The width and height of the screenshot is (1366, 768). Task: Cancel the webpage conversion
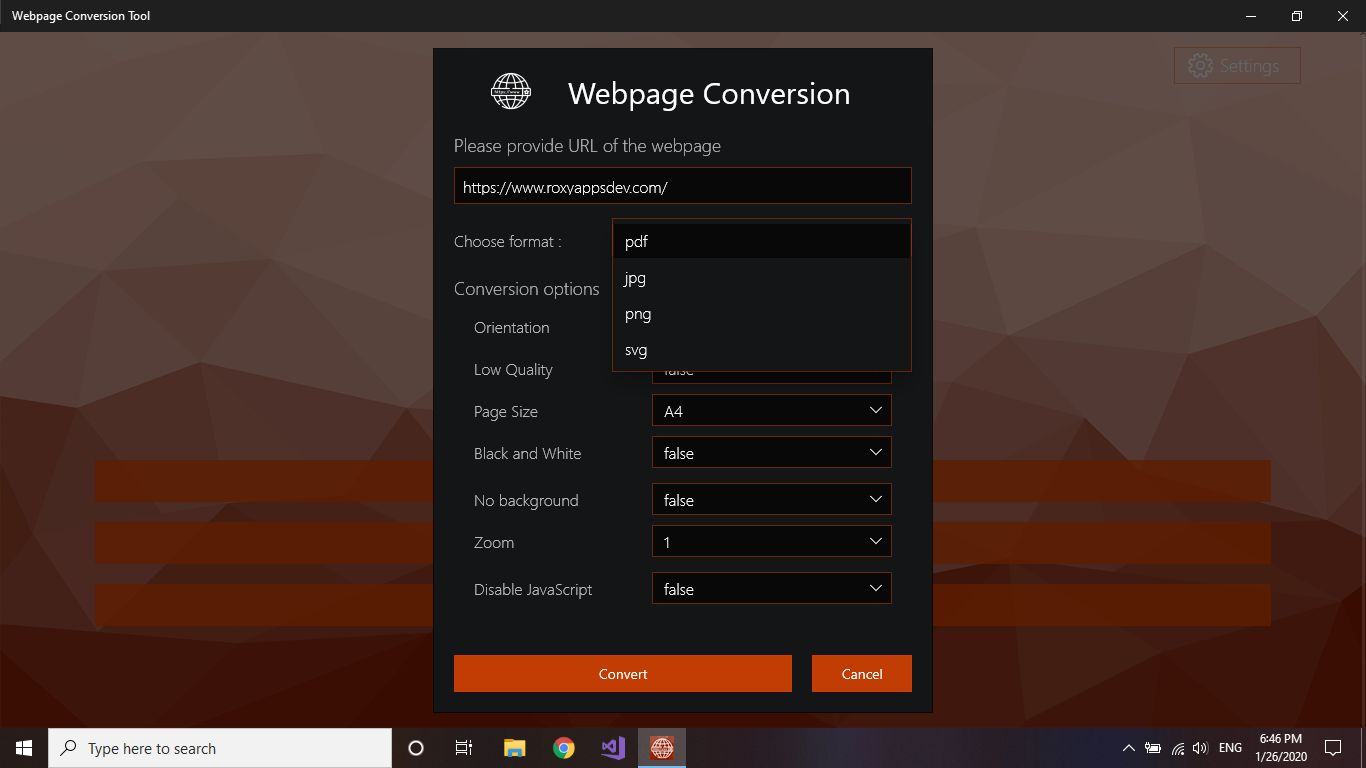point(861,673)
